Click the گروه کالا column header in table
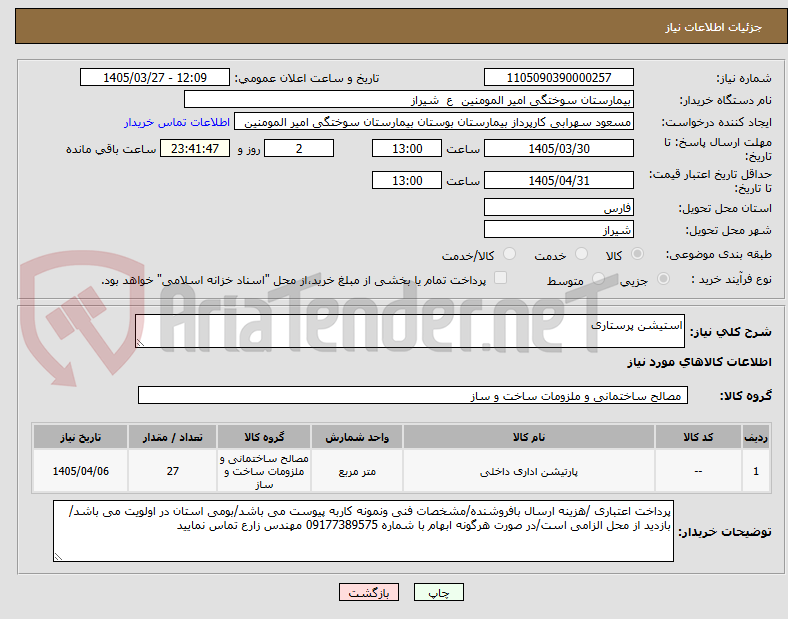Viewport: 788px width, 619px height. point(264,437)
